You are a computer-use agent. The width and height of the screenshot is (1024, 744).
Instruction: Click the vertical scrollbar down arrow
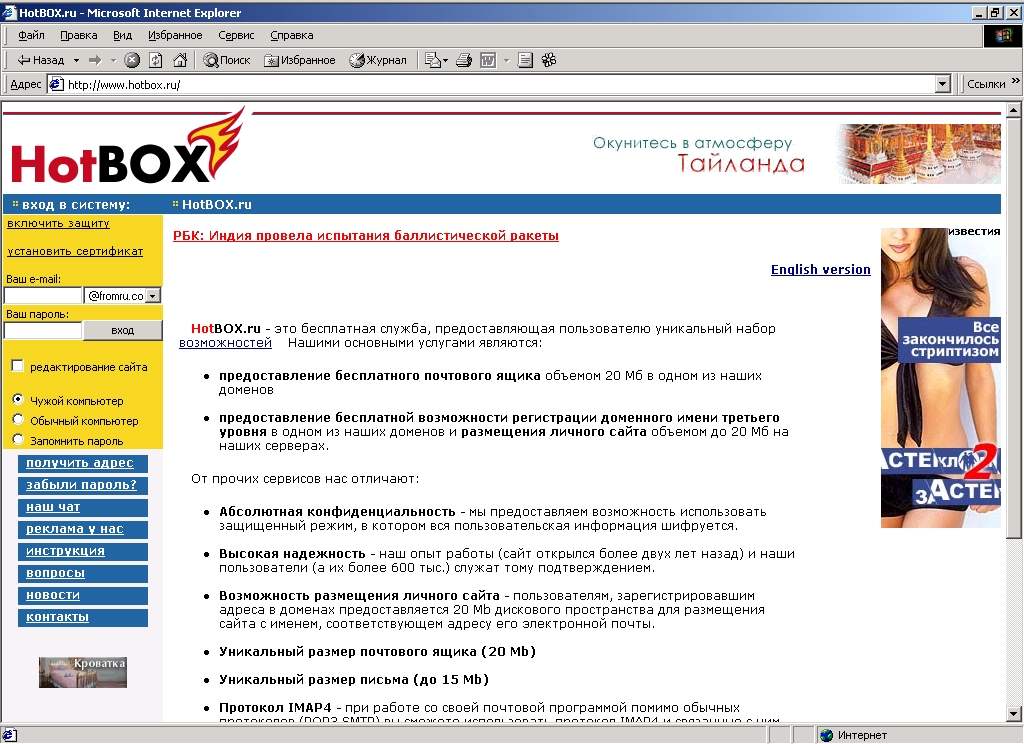coord(1014,715)
